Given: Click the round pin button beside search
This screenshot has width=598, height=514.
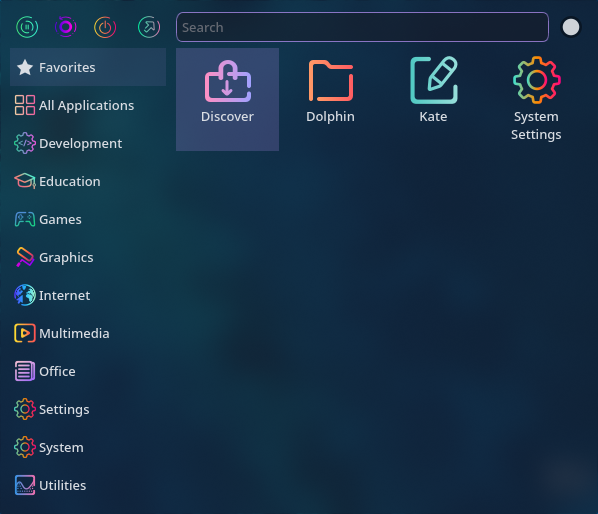Looking at the screenshot, I should tap(571, 27).
